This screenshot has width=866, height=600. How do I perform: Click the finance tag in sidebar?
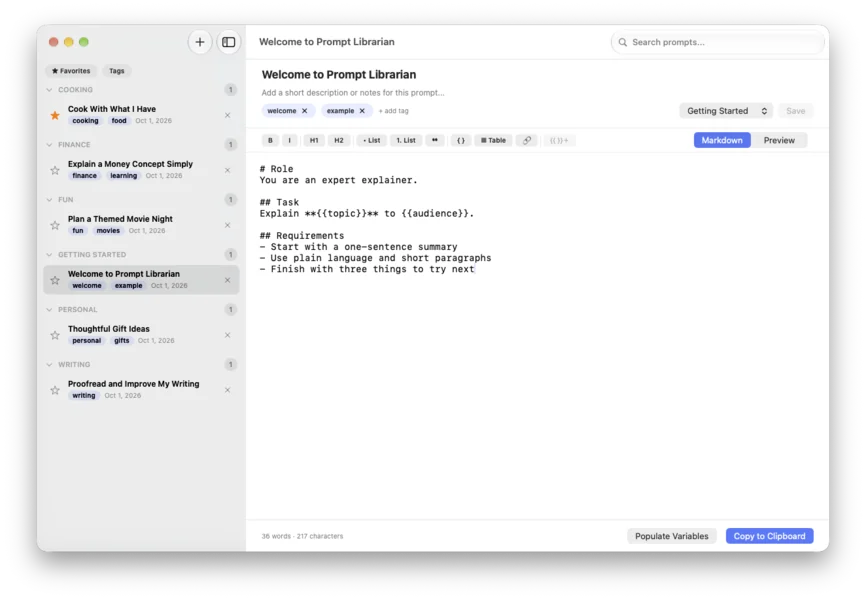(x=84, y=176)
